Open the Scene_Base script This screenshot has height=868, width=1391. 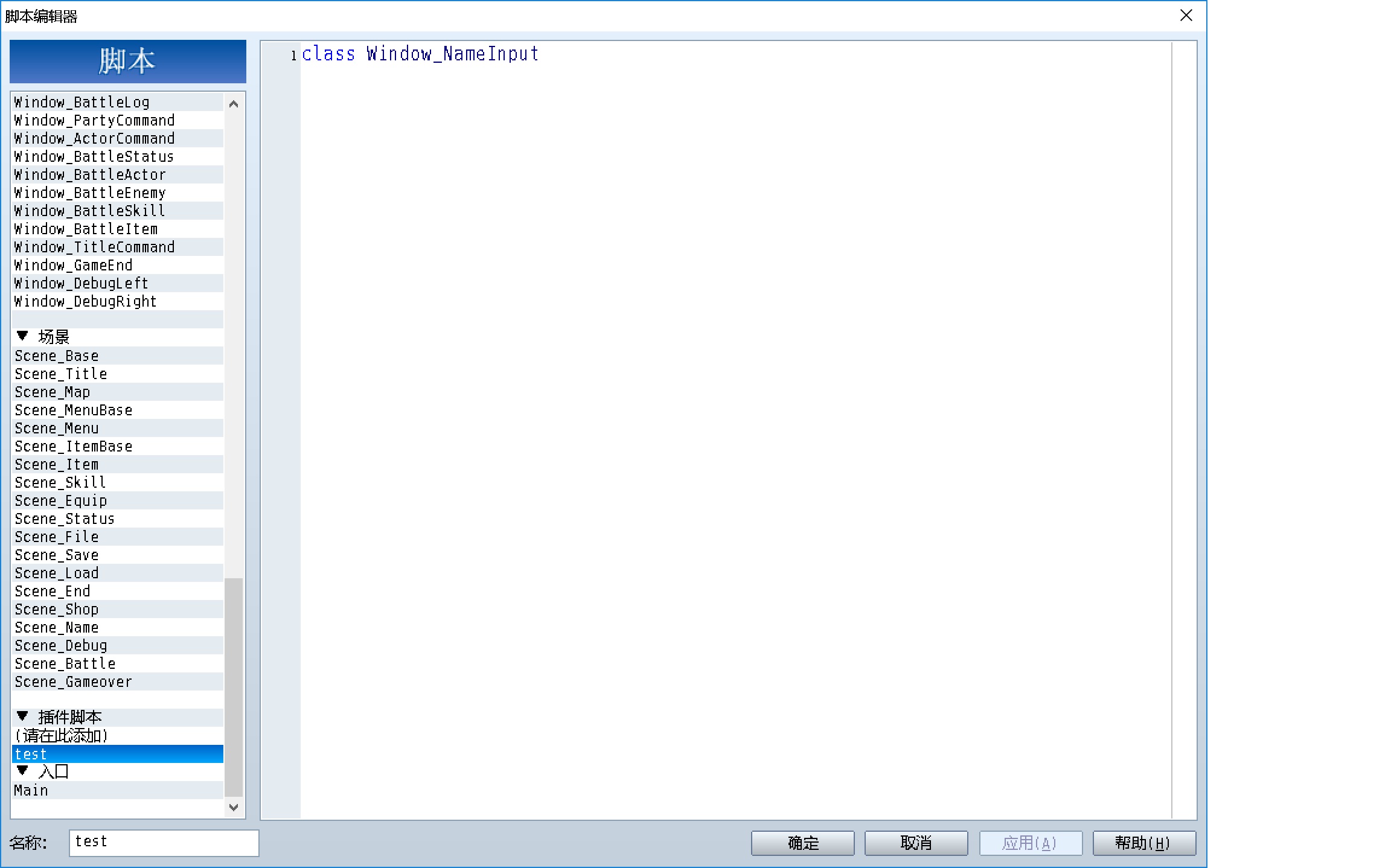click(118, 356)
